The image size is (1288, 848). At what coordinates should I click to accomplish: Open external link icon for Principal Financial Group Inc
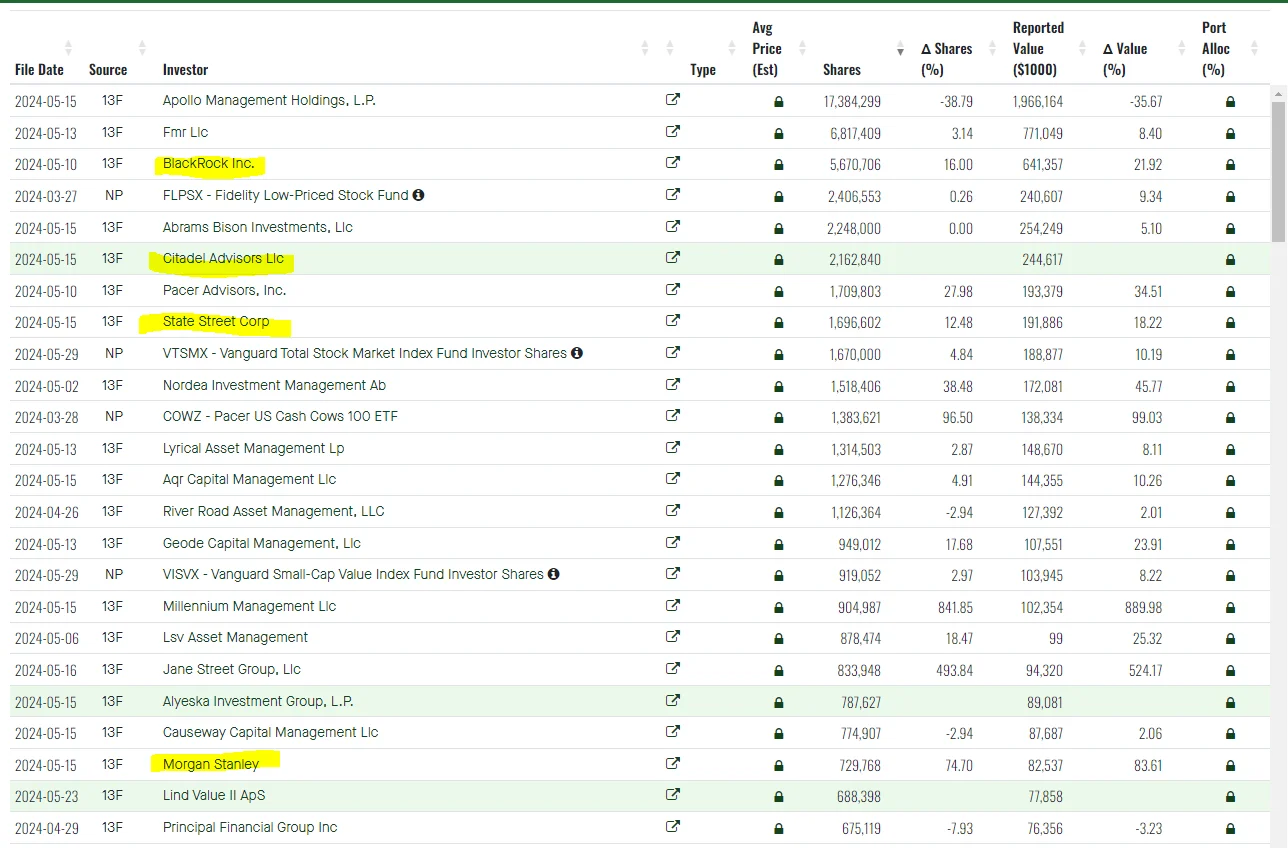[x=673, y=827]
